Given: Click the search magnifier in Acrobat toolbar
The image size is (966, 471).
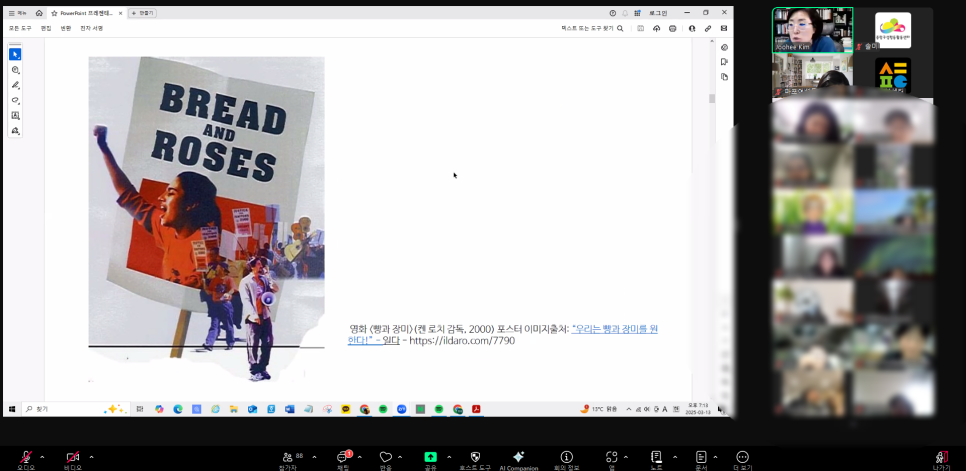Looking at the screenshot, I should pyautogui.click(x=620, y=28).
